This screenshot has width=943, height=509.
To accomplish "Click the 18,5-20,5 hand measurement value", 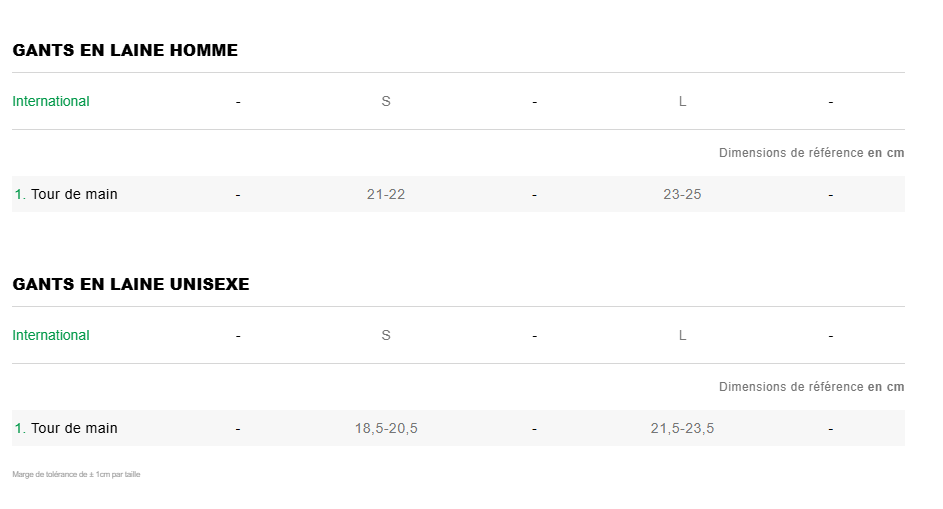I will (386, 428).
